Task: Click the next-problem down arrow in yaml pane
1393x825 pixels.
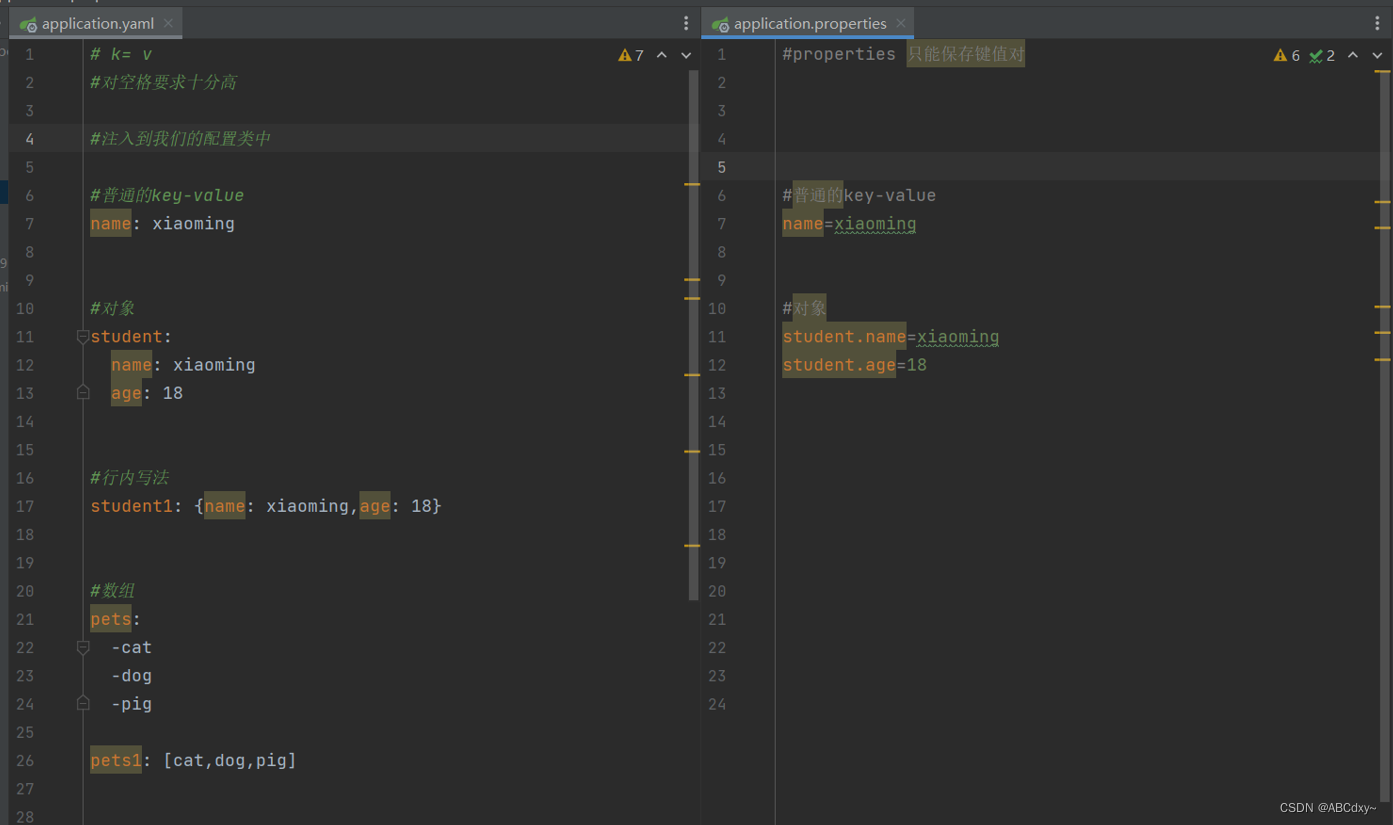Action: pyautogui.click(x=685, y=55)
